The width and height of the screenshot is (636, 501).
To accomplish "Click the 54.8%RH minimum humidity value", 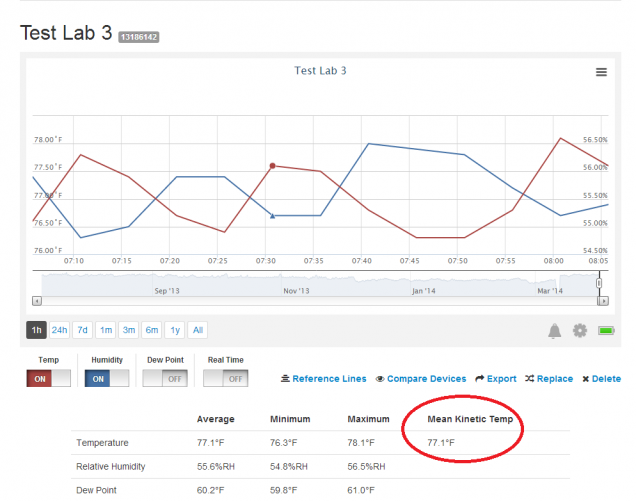I will (289, 467).
